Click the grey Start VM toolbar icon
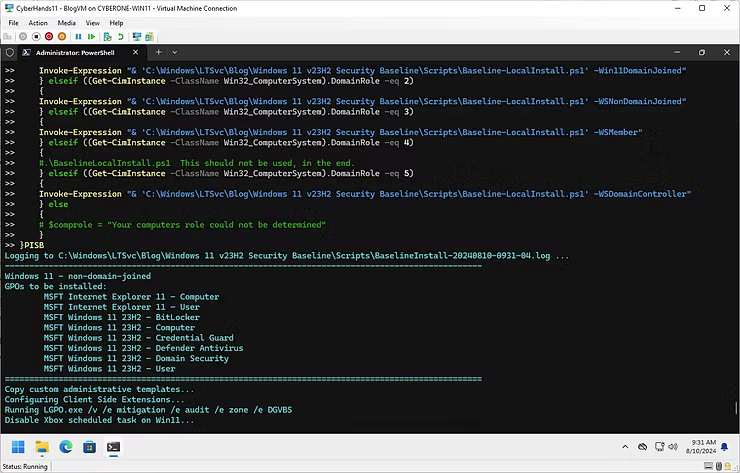The width and height of the screenshot is (740, 473). pyautogui.click(x=23, y=36)
